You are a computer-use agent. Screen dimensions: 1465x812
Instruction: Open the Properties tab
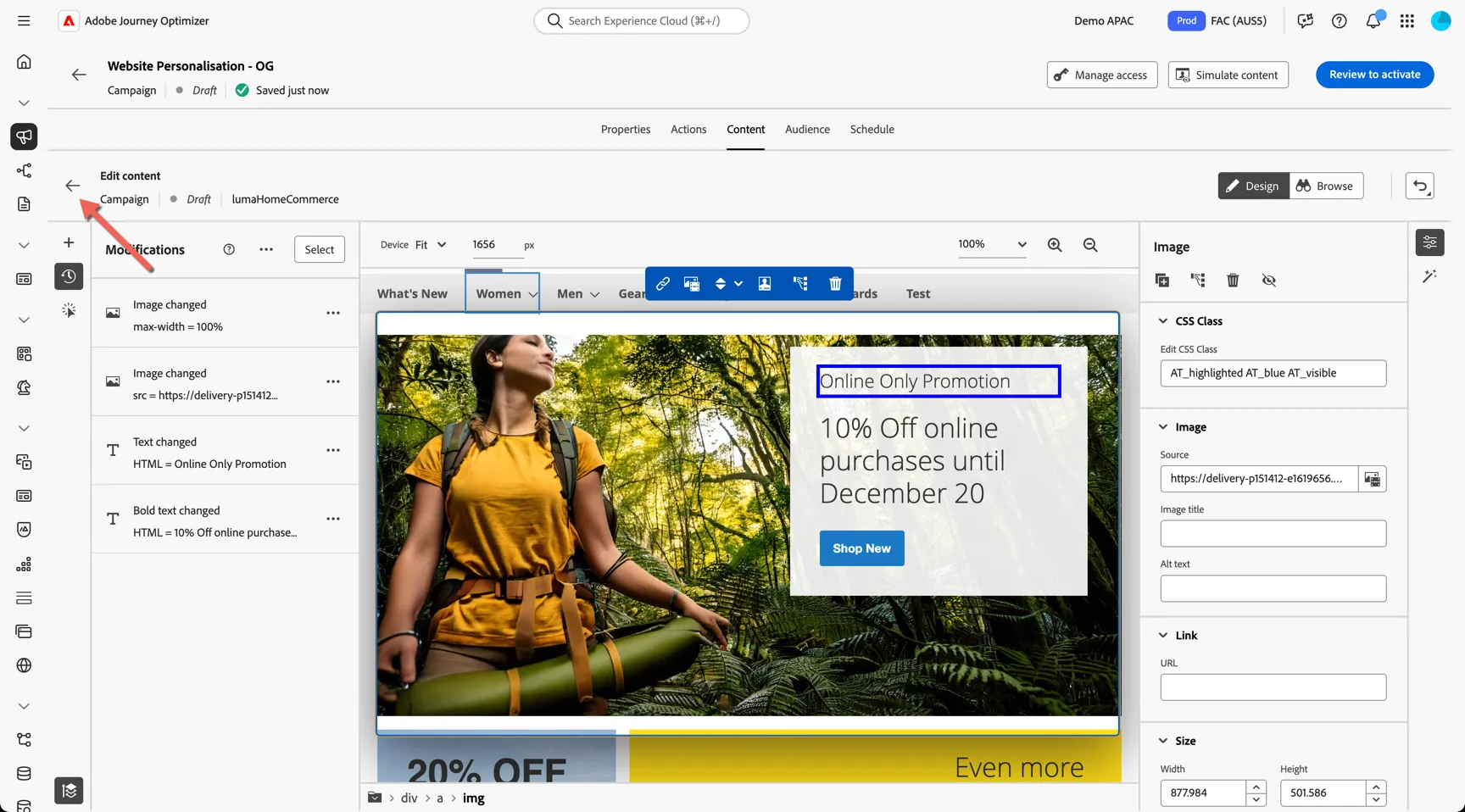[x=626, y=130]
